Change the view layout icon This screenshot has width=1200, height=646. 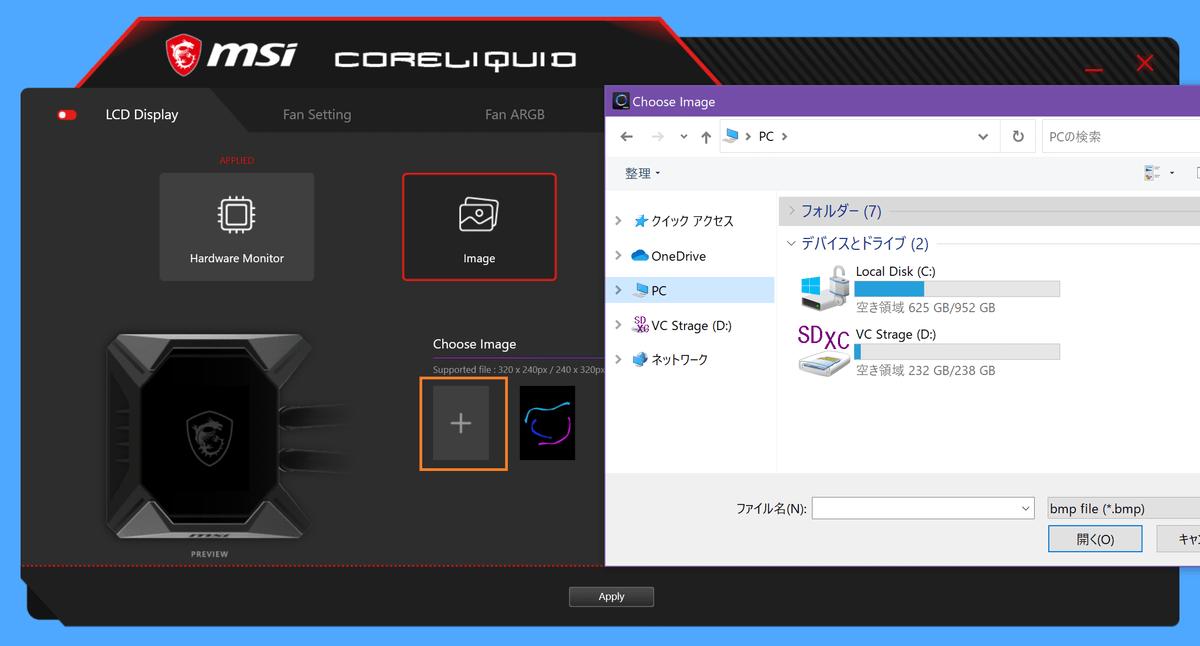pos(1153,173)
